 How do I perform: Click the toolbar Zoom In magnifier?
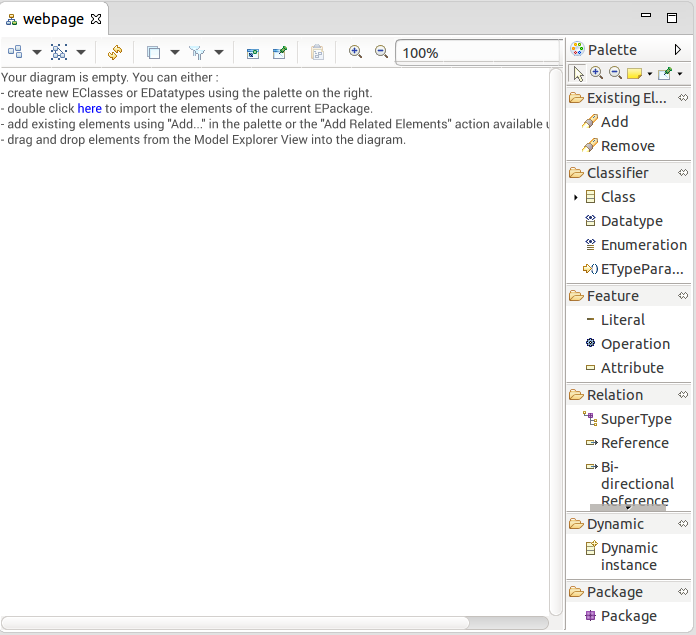[x=355, y=52]
